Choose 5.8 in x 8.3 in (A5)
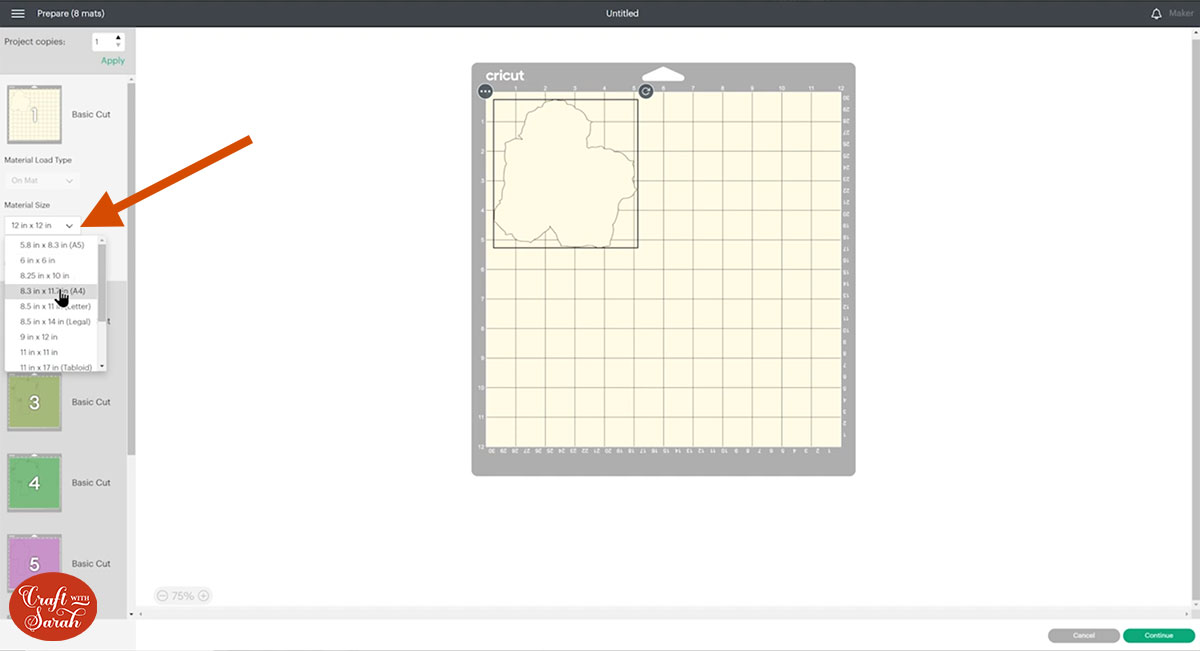Viewport: 1200px width, 651px height. click(51, 244)
